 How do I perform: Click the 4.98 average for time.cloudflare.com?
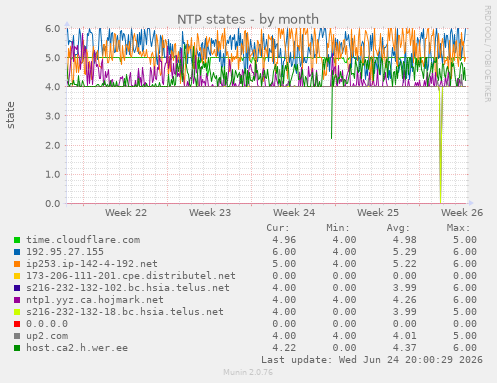coord(404,240)
